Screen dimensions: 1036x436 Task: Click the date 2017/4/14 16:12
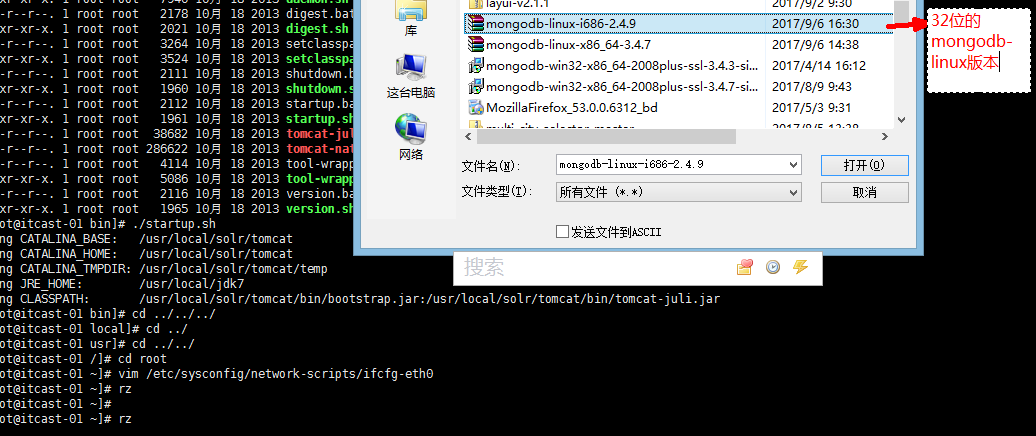tap(819, 66)
